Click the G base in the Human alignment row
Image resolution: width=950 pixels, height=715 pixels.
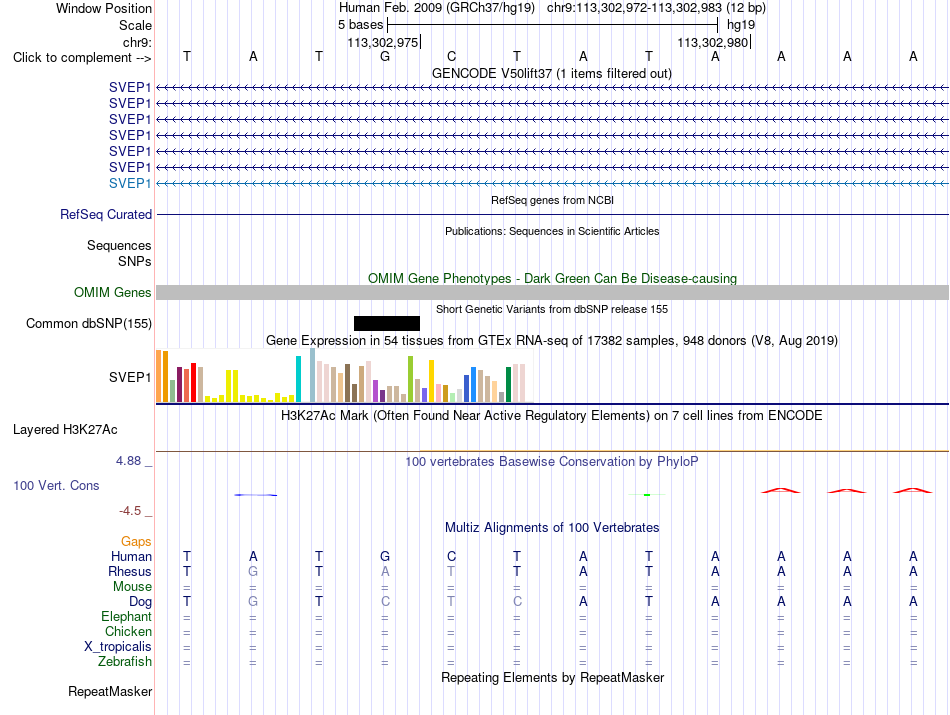pyautogui.click(x=385, y=556)
